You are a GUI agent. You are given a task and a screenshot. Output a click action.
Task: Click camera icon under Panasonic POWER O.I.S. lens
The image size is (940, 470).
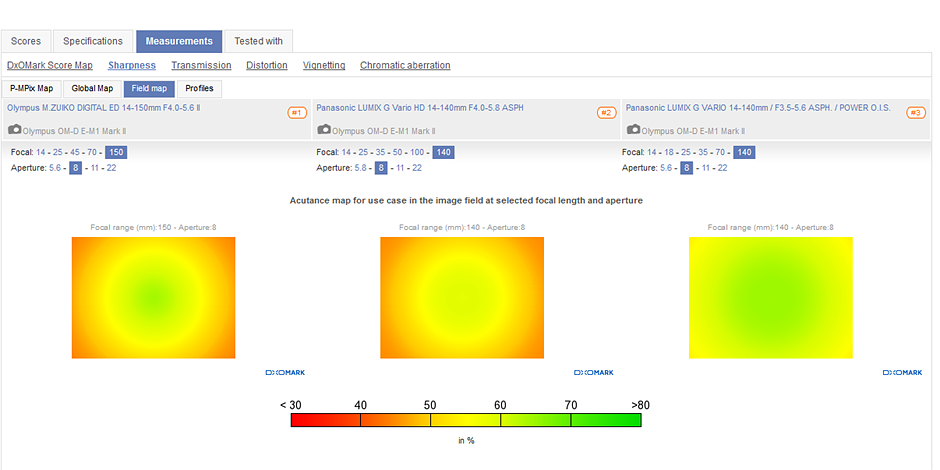pos(632,130)
